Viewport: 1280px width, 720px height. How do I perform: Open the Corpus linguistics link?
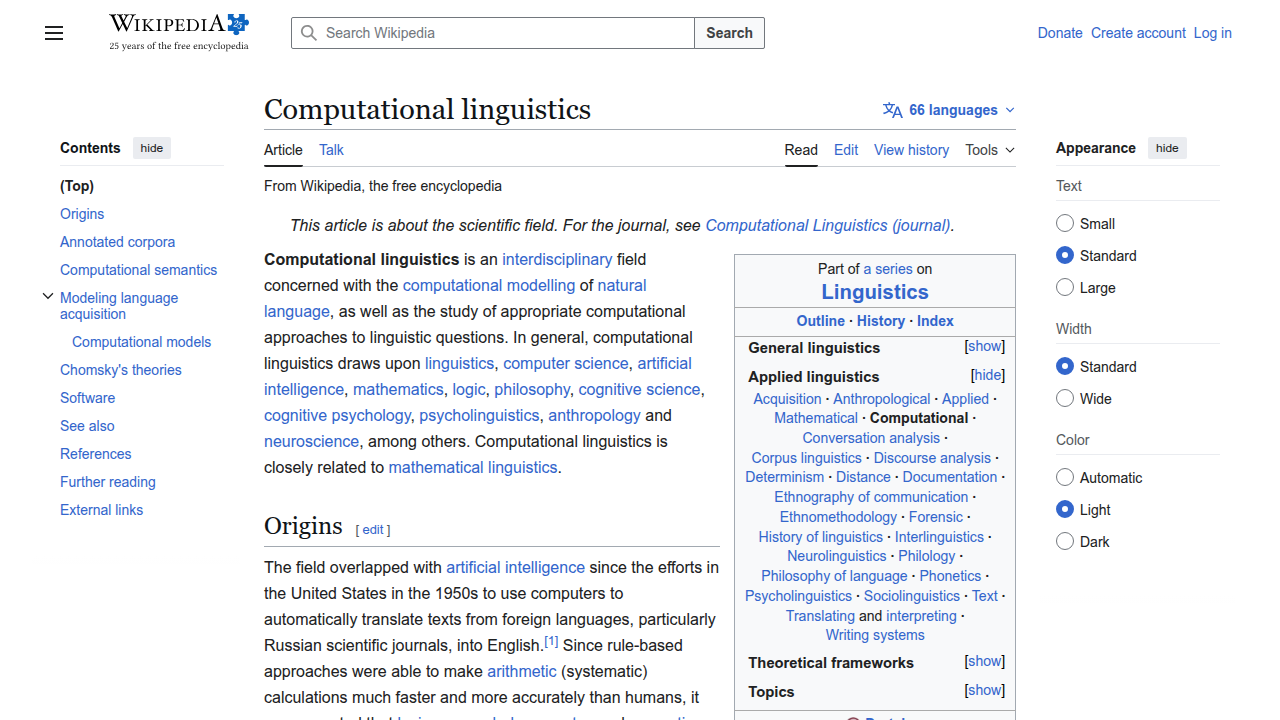[x=806, y=458]
